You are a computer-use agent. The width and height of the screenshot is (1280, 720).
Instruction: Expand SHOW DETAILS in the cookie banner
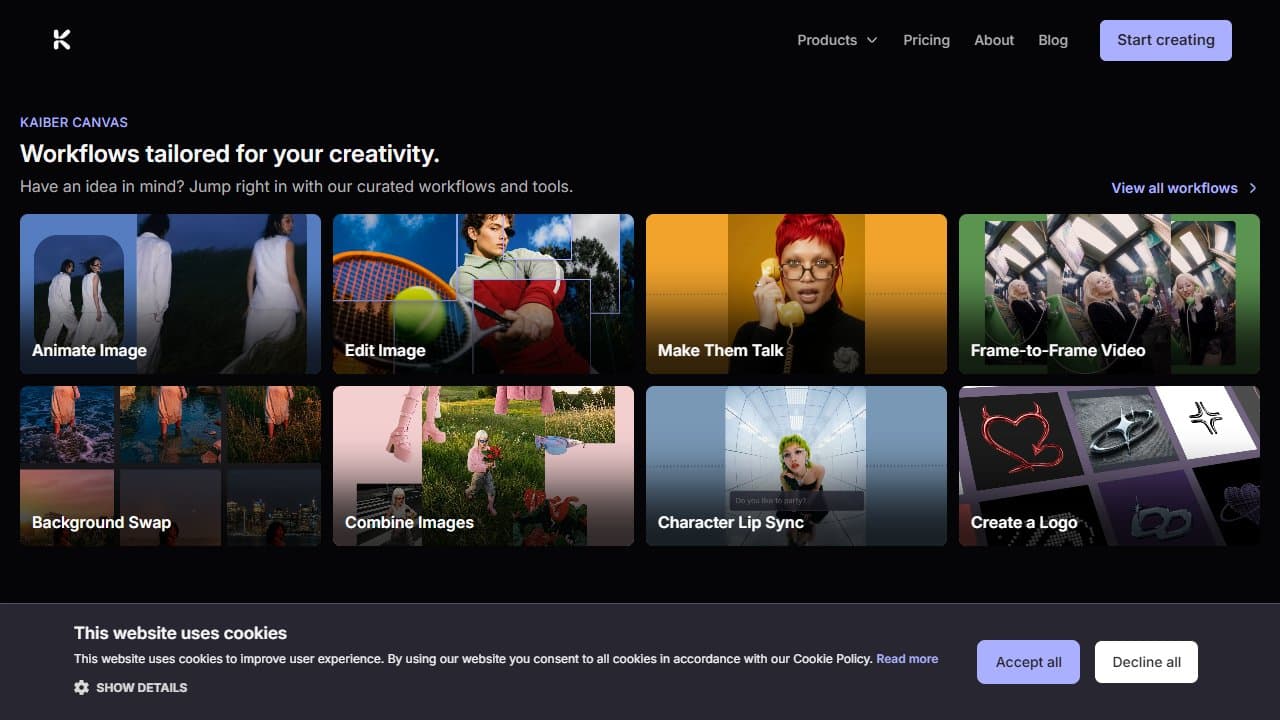coord(131,688)
